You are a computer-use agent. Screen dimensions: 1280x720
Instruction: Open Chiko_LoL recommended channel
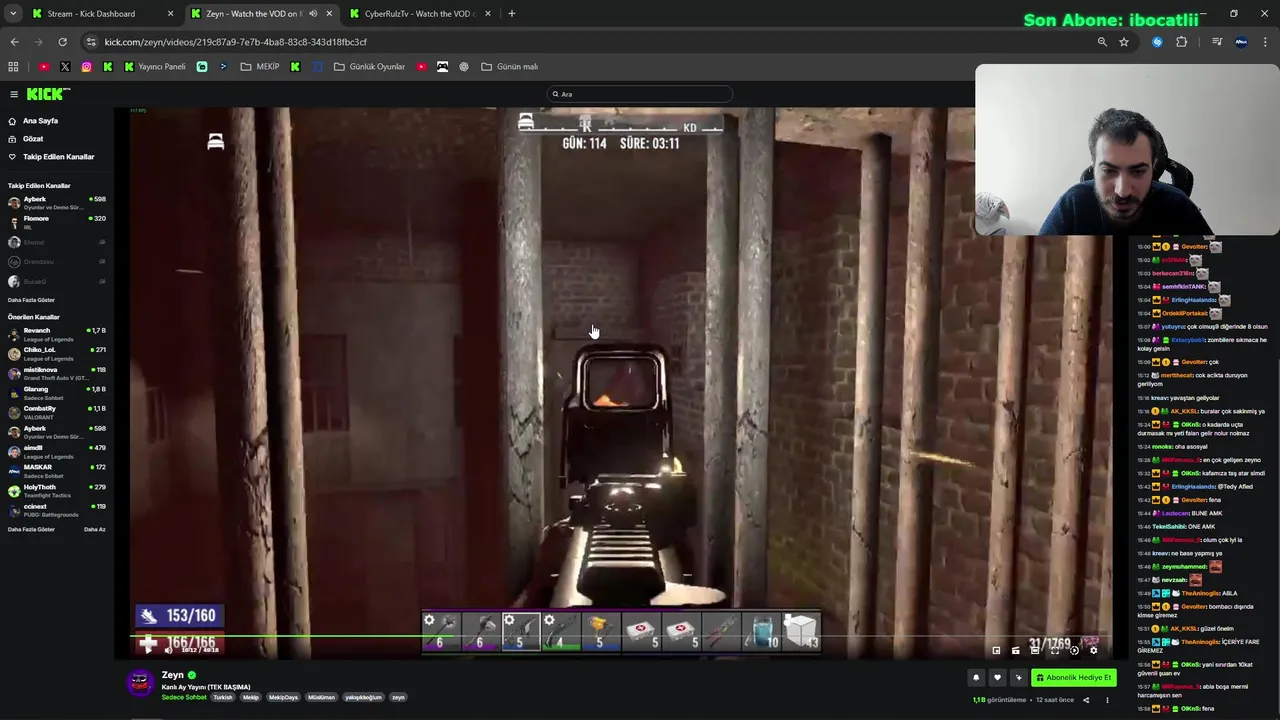coord(57,353)
